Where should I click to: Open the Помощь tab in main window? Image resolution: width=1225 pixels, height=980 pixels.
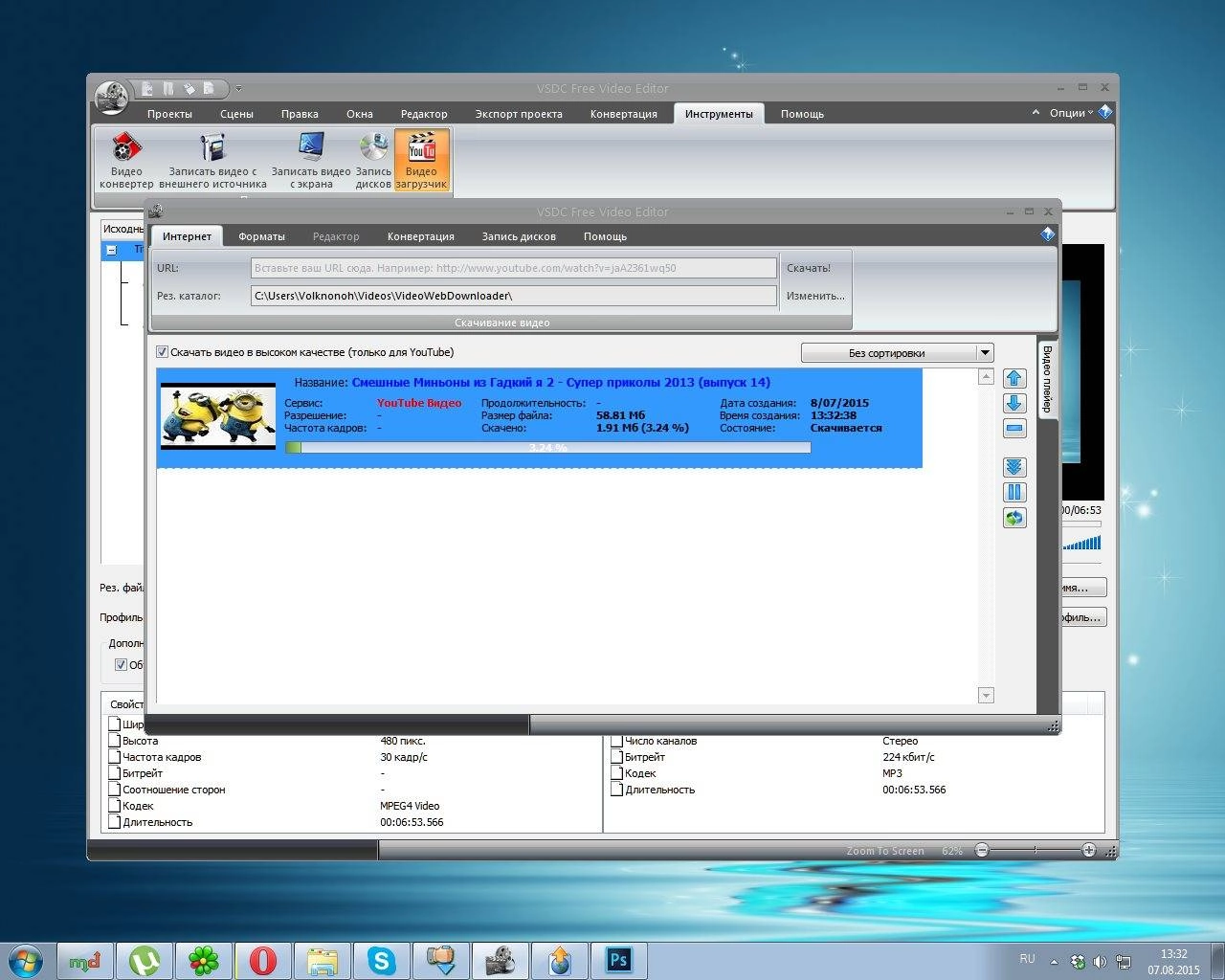click(x=802, y=114)
